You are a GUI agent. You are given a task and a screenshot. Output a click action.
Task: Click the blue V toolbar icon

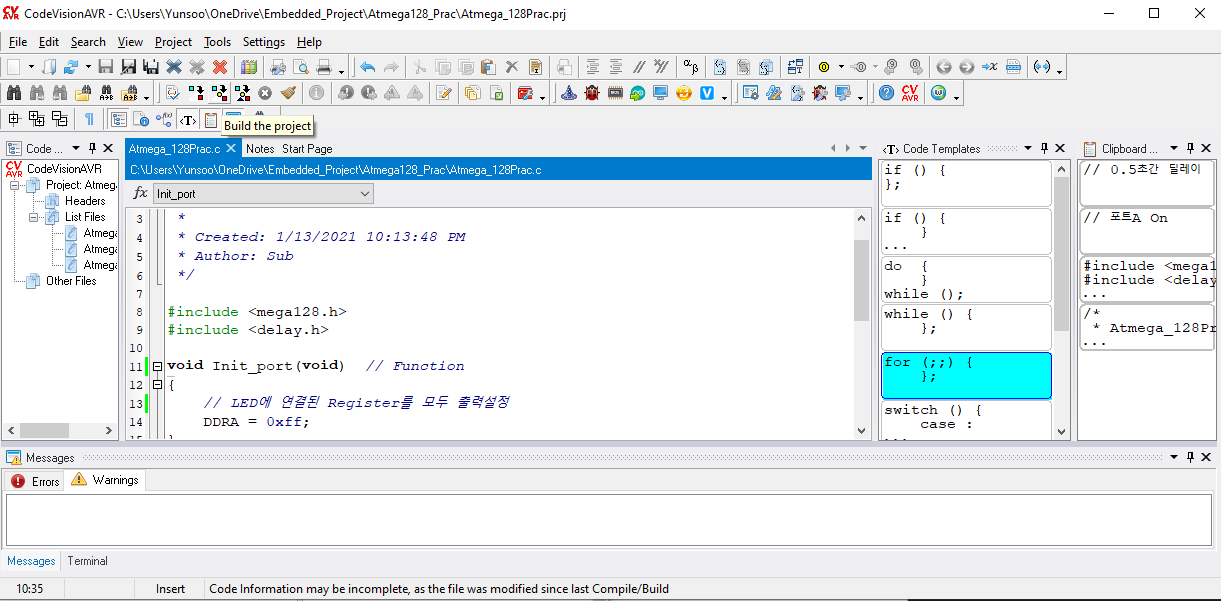click(707, 93)
